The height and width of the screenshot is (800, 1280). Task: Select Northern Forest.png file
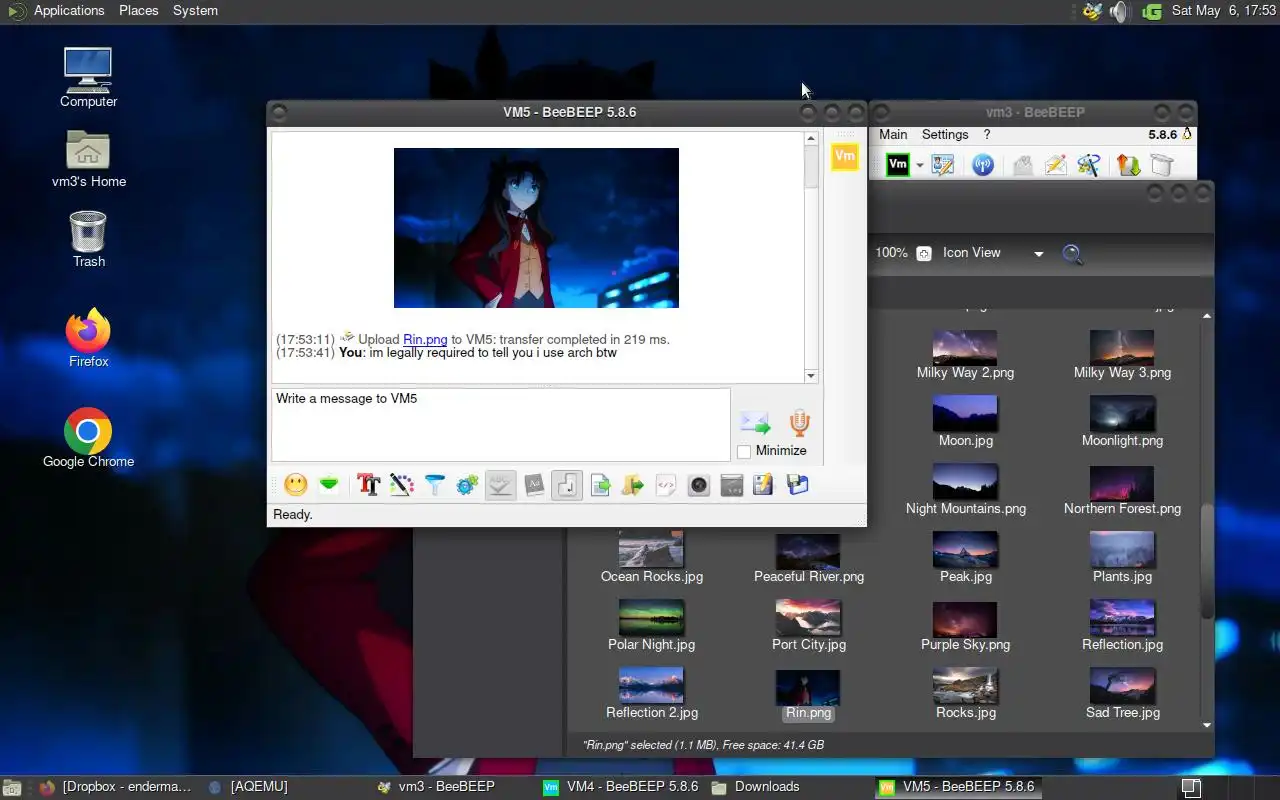pos(1122,489)
